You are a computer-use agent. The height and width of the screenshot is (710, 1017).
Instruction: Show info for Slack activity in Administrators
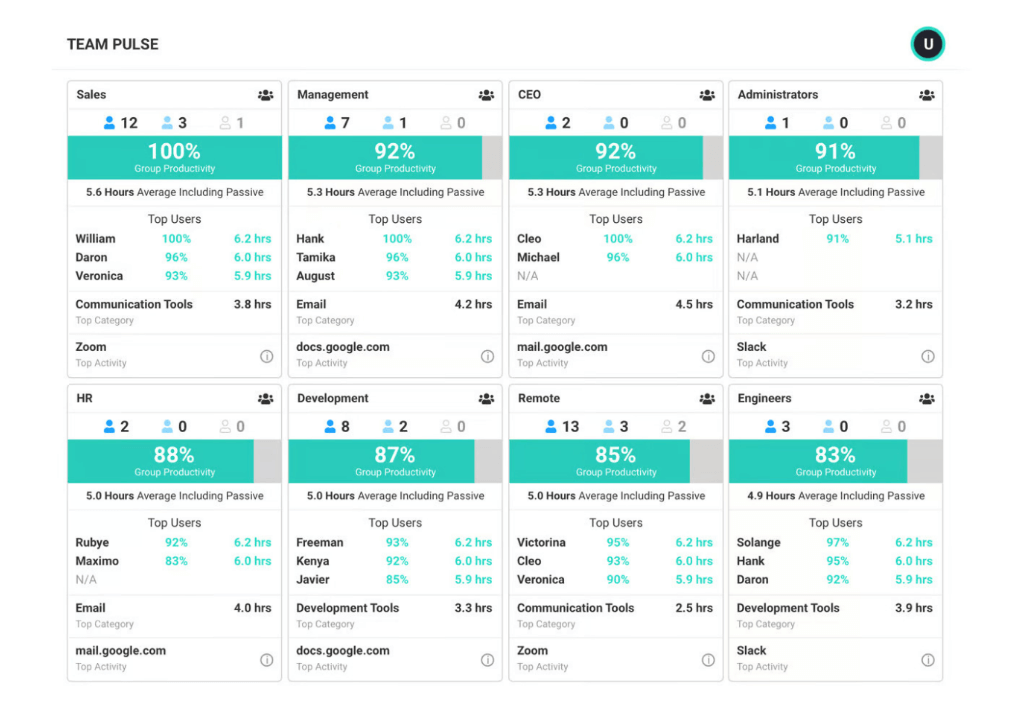(x=928, y=356)
